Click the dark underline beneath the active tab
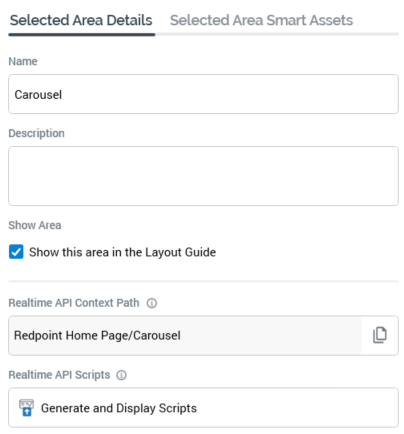Screen dimensions: 404x434 click(82, 34)
